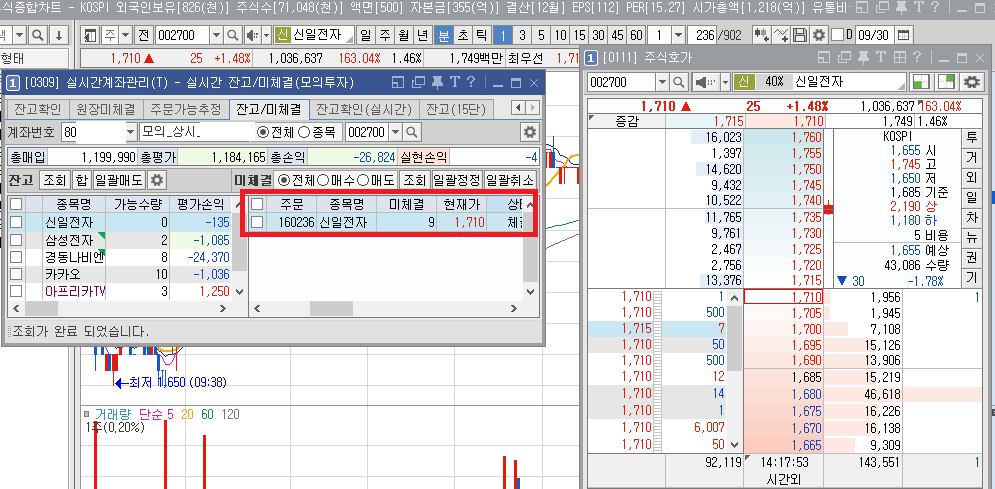Click the T font icon in 주식호가 title bar
The height and width of the screenshot is (489, 995).
[881, 58]
